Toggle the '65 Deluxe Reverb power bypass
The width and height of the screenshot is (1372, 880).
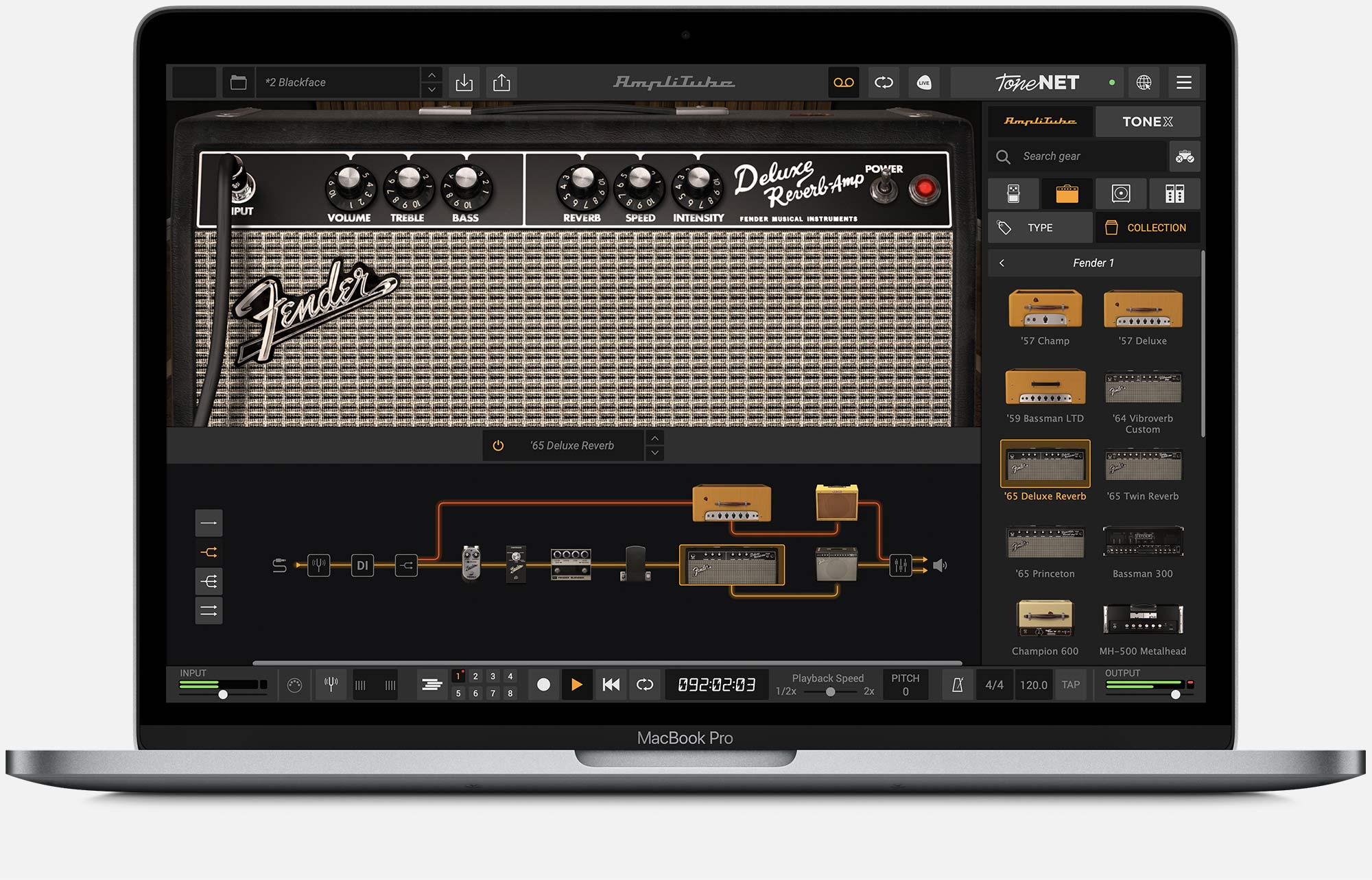point(498,446)
